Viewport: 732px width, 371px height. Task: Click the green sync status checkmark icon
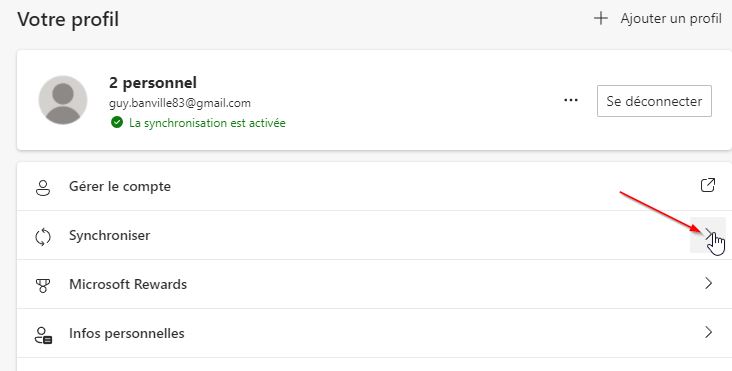click(117, 123)
